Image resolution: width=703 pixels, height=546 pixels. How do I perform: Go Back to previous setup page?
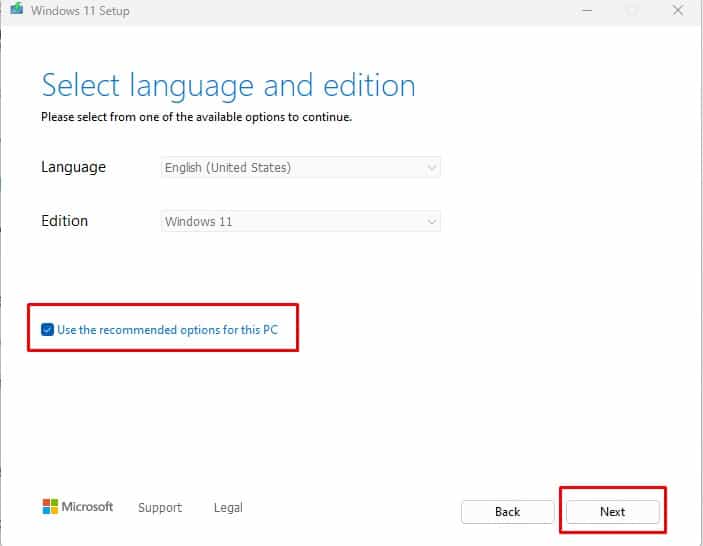(508, 512)
